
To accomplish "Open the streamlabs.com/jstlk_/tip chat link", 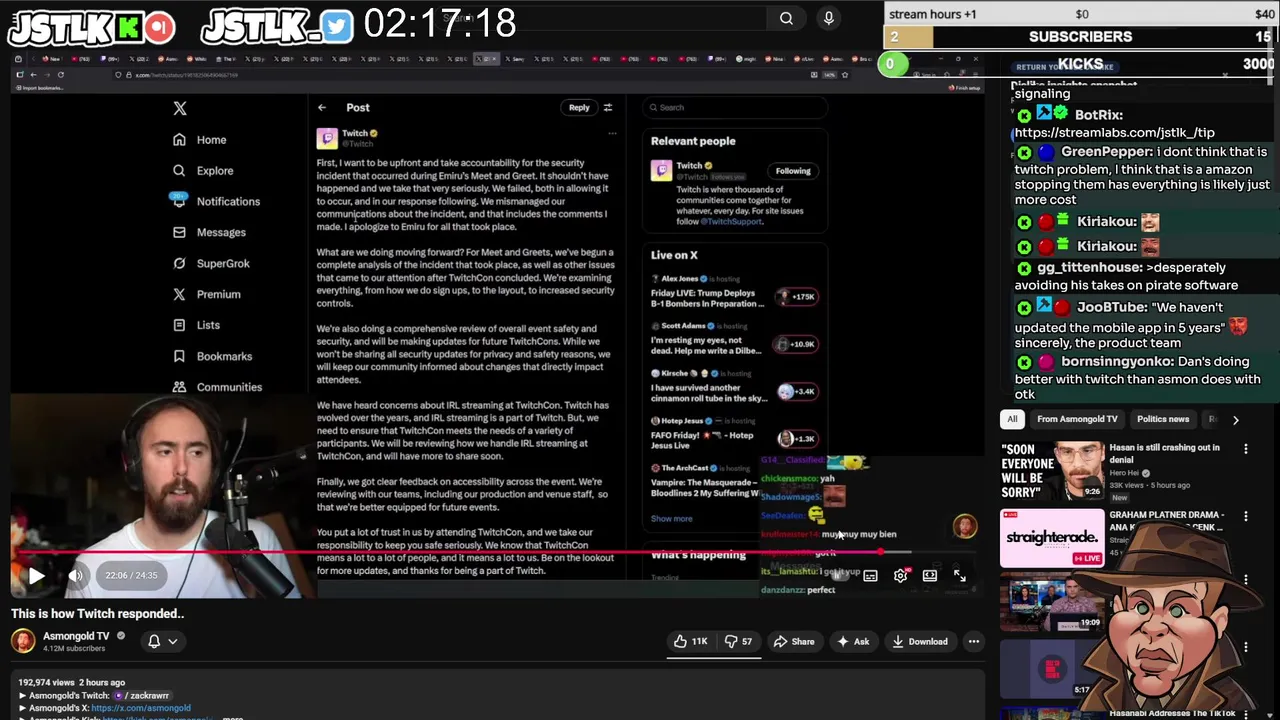I will pos(1115,132).
